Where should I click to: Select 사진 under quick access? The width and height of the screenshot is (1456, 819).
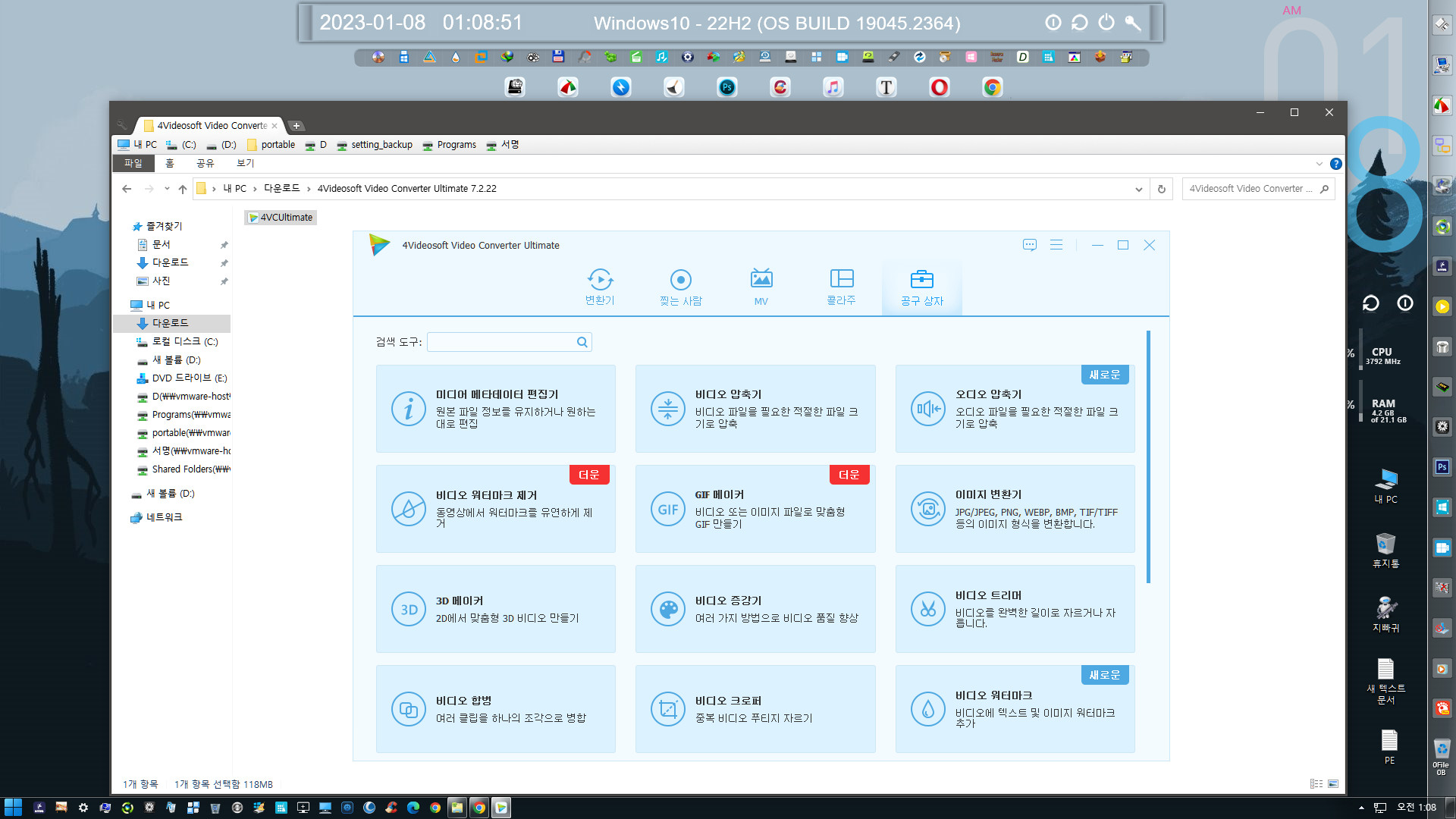[x=161, y=281]
